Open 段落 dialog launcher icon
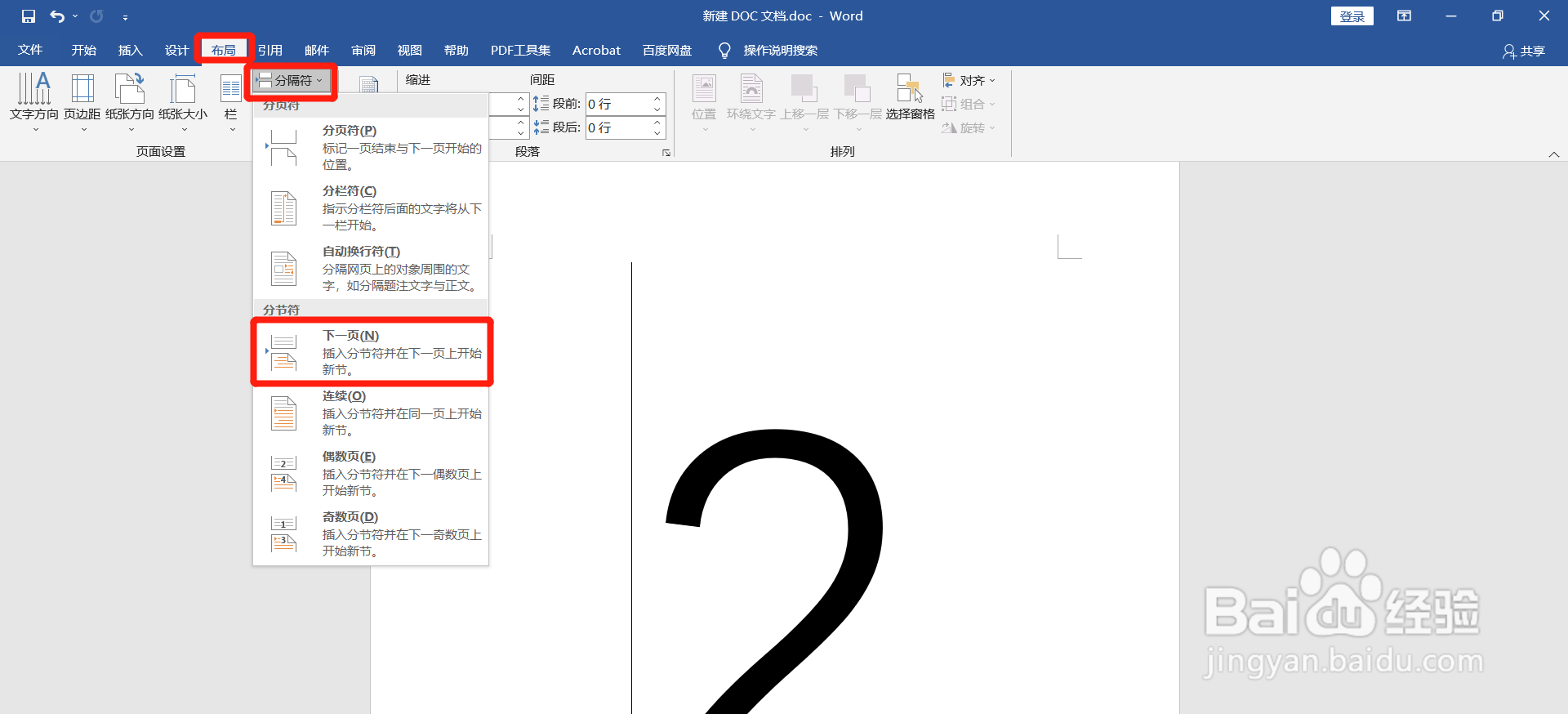Screen dimensions: 1568x714 [666, 153]
